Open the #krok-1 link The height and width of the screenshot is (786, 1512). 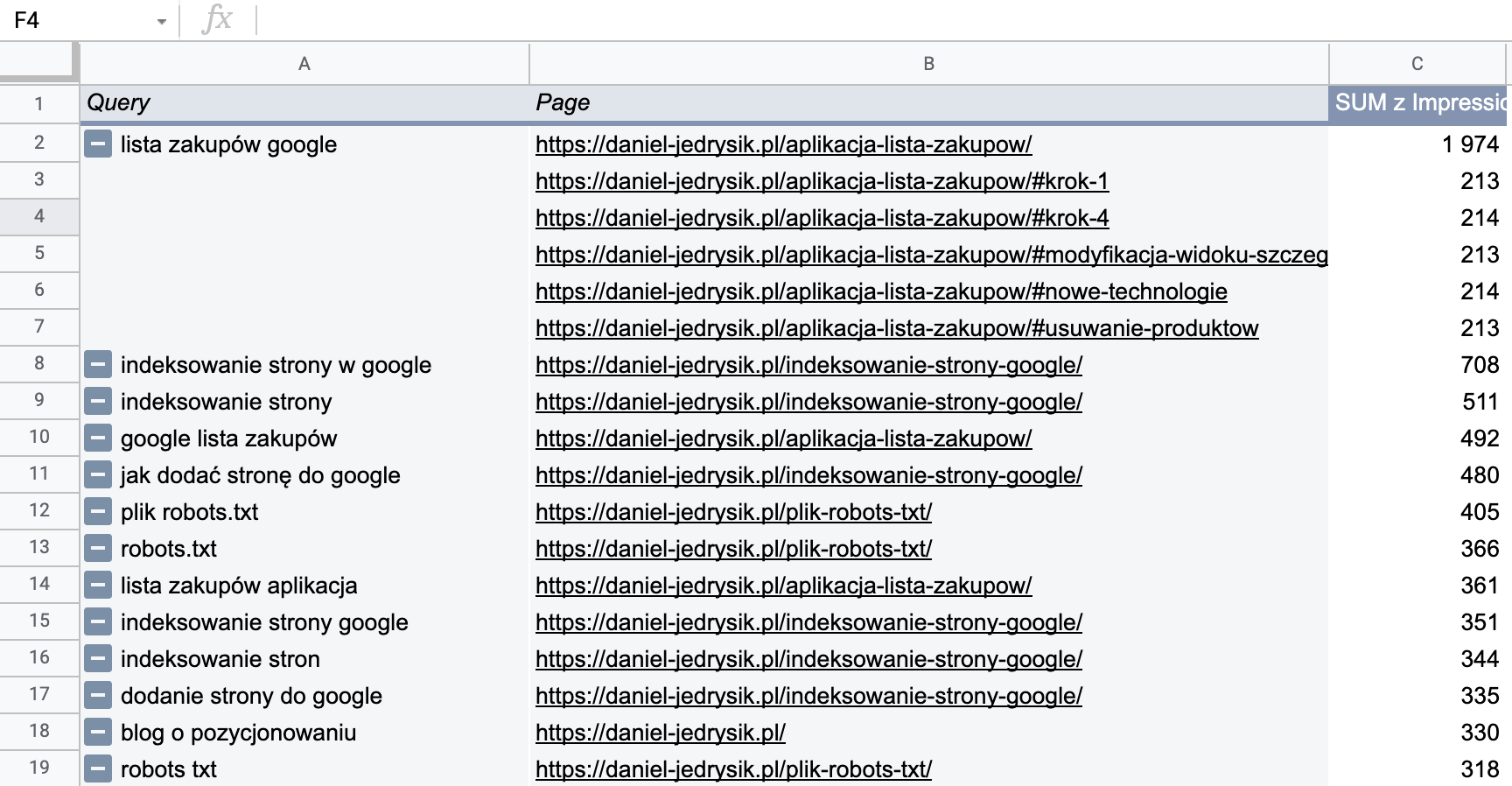822,181
